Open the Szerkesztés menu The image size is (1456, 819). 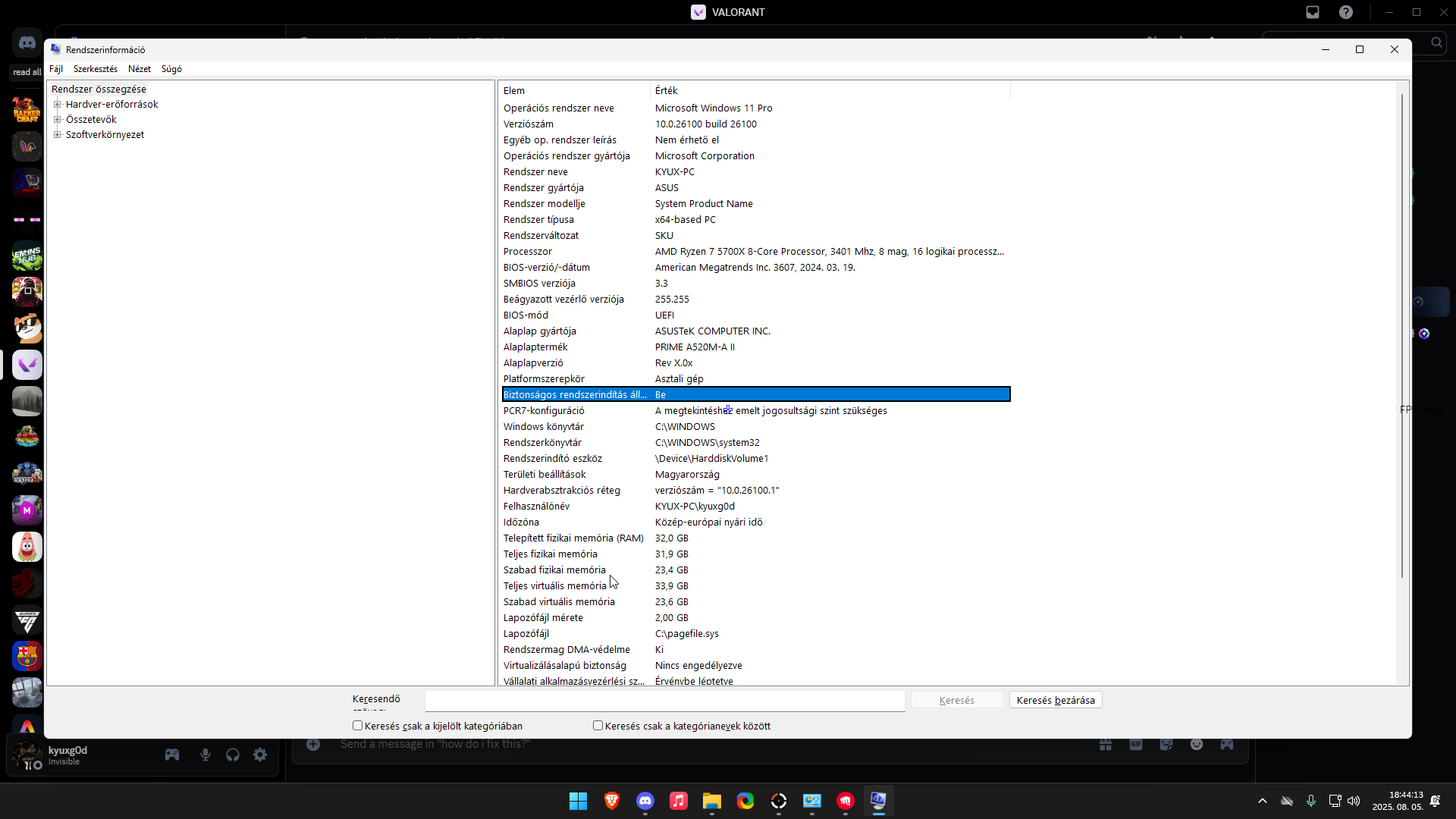(x=96, y=69)
